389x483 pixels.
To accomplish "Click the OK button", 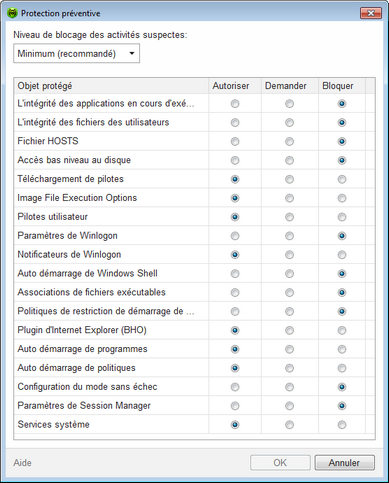I will (x=280, y=463).
